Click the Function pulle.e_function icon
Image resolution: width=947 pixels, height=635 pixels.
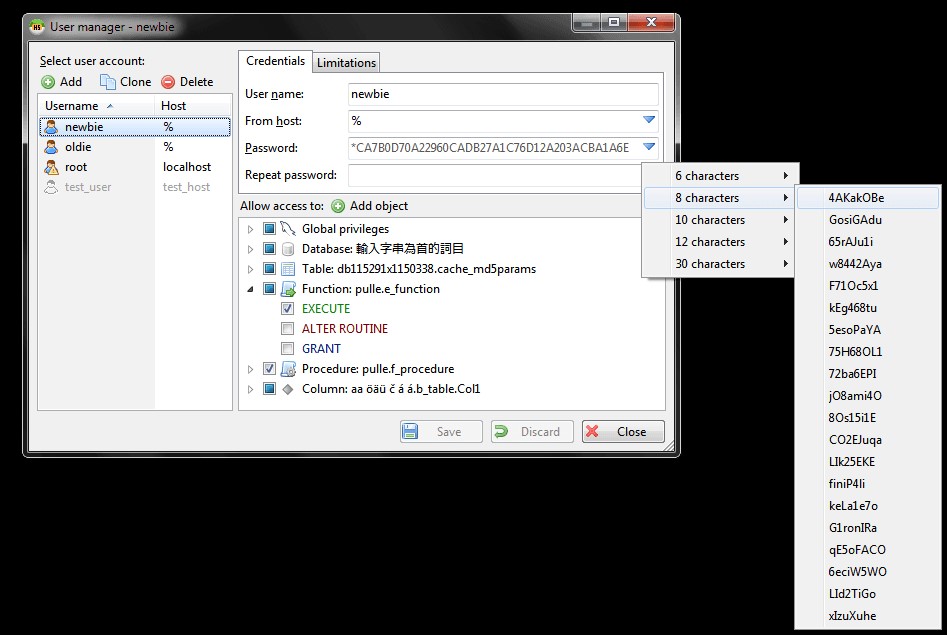(x=288, y=289)
